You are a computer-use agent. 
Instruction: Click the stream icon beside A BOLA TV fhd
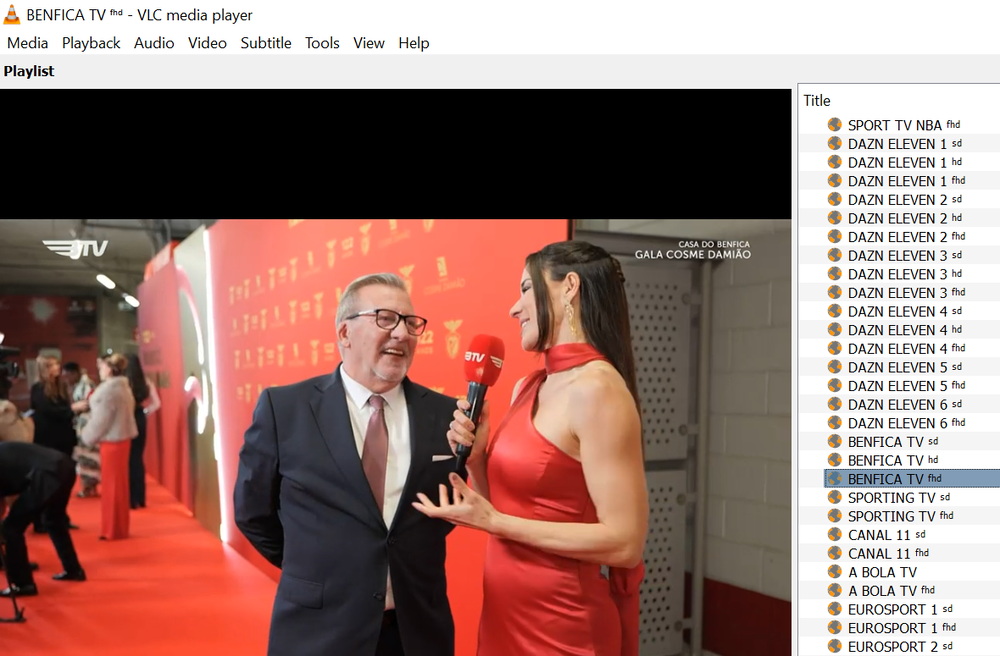pyautogui.click(x=834, y=590)
